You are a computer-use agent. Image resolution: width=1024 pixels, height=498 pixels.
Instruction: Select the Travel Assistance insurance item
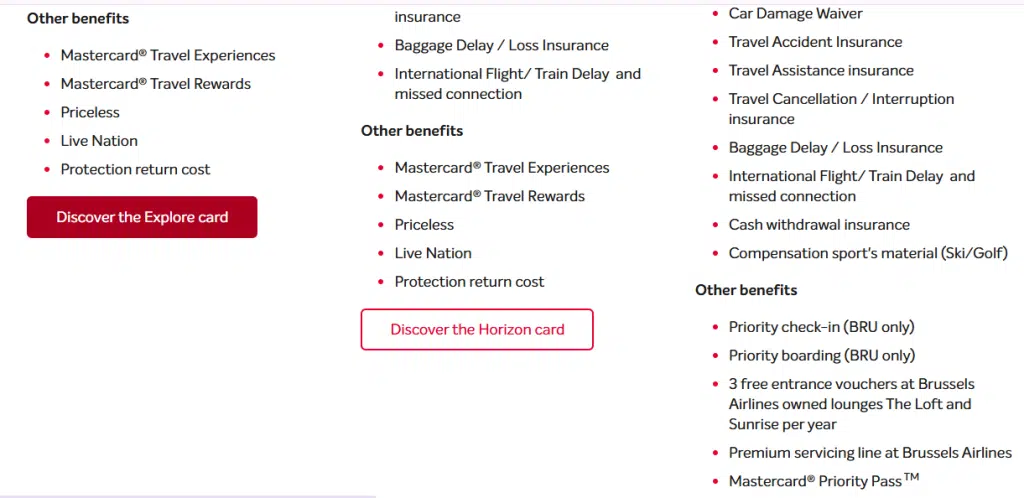(x=821, y=70)
